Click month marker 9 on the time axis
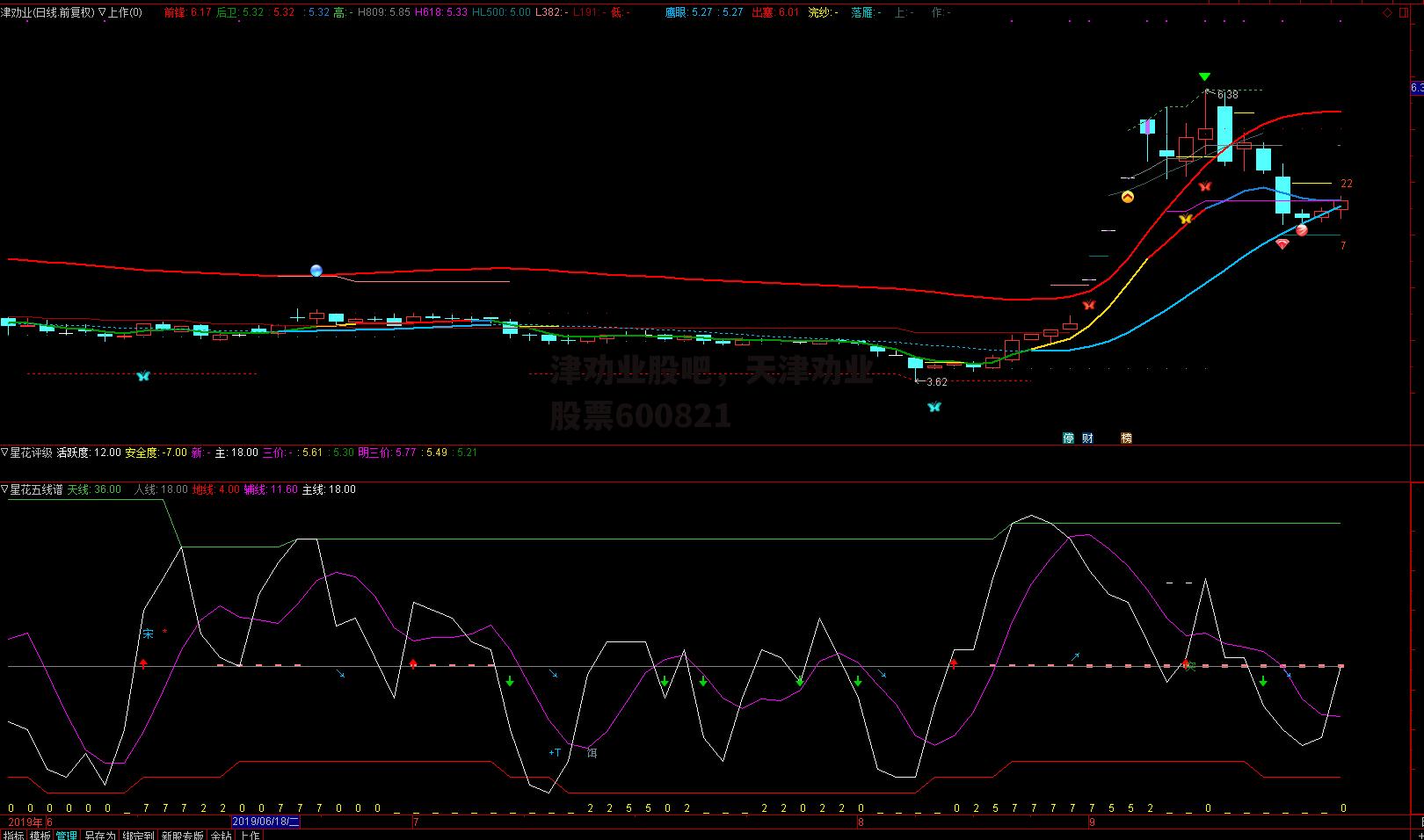 1092,822
